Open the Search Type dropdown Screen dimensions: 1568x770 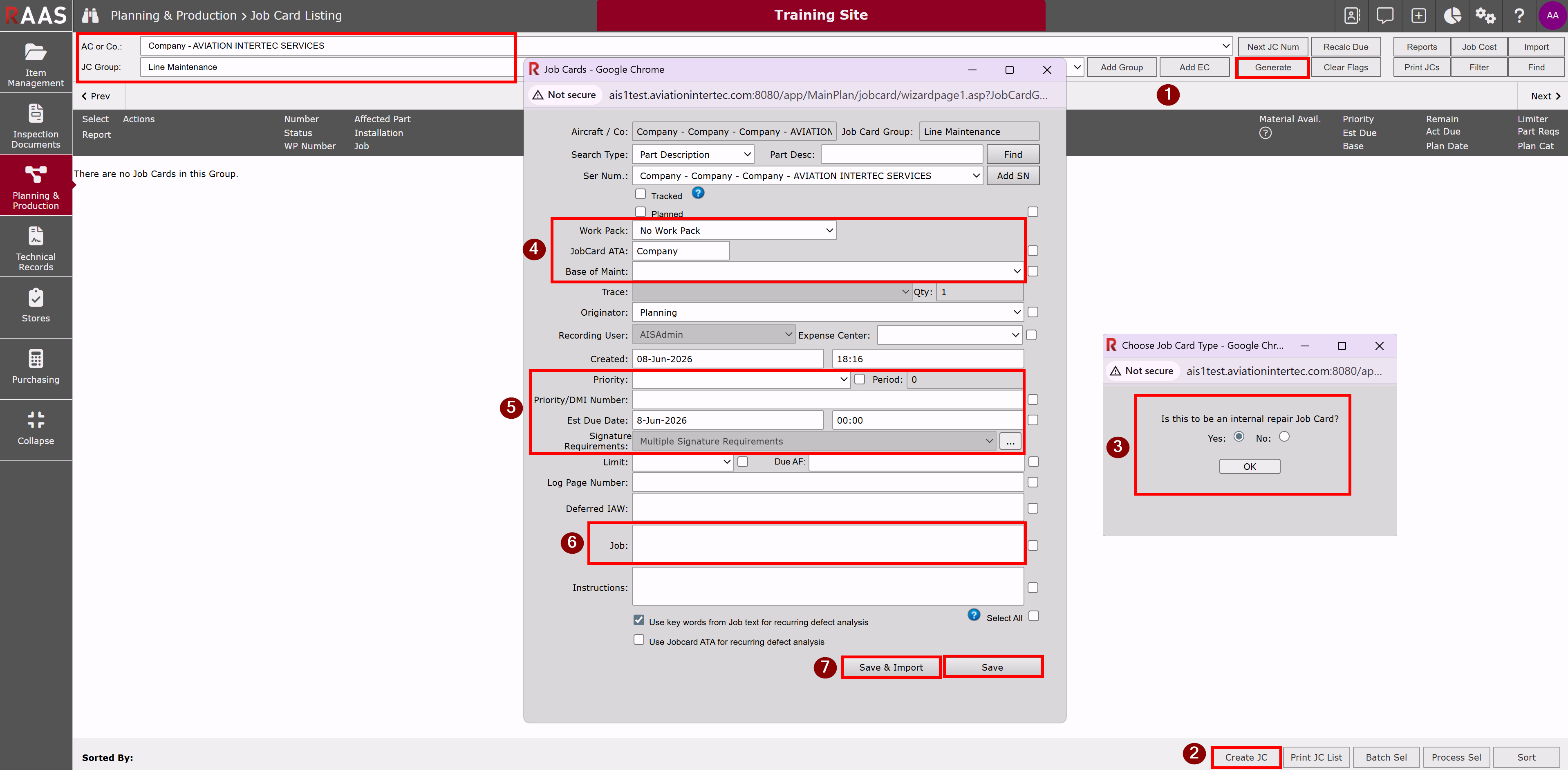tap(693, 155)
